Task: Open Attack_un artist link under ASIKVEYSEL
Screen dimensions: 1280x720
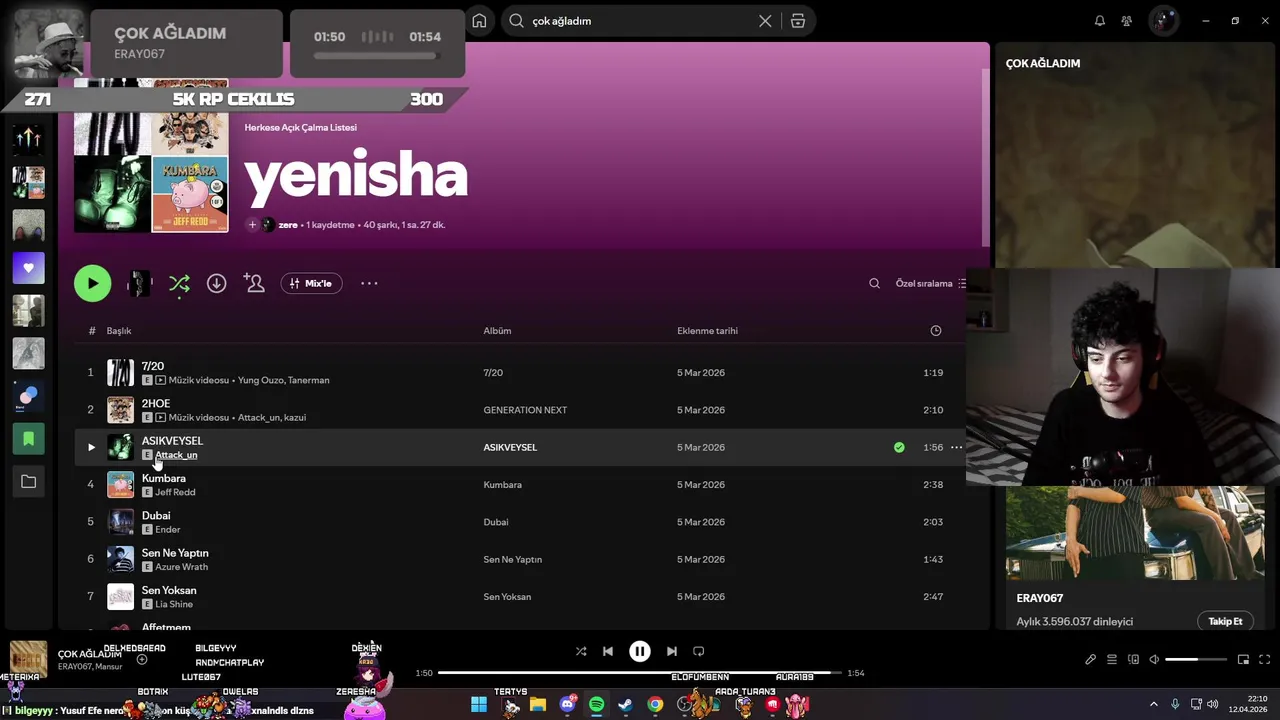Action: pos(176,455)
